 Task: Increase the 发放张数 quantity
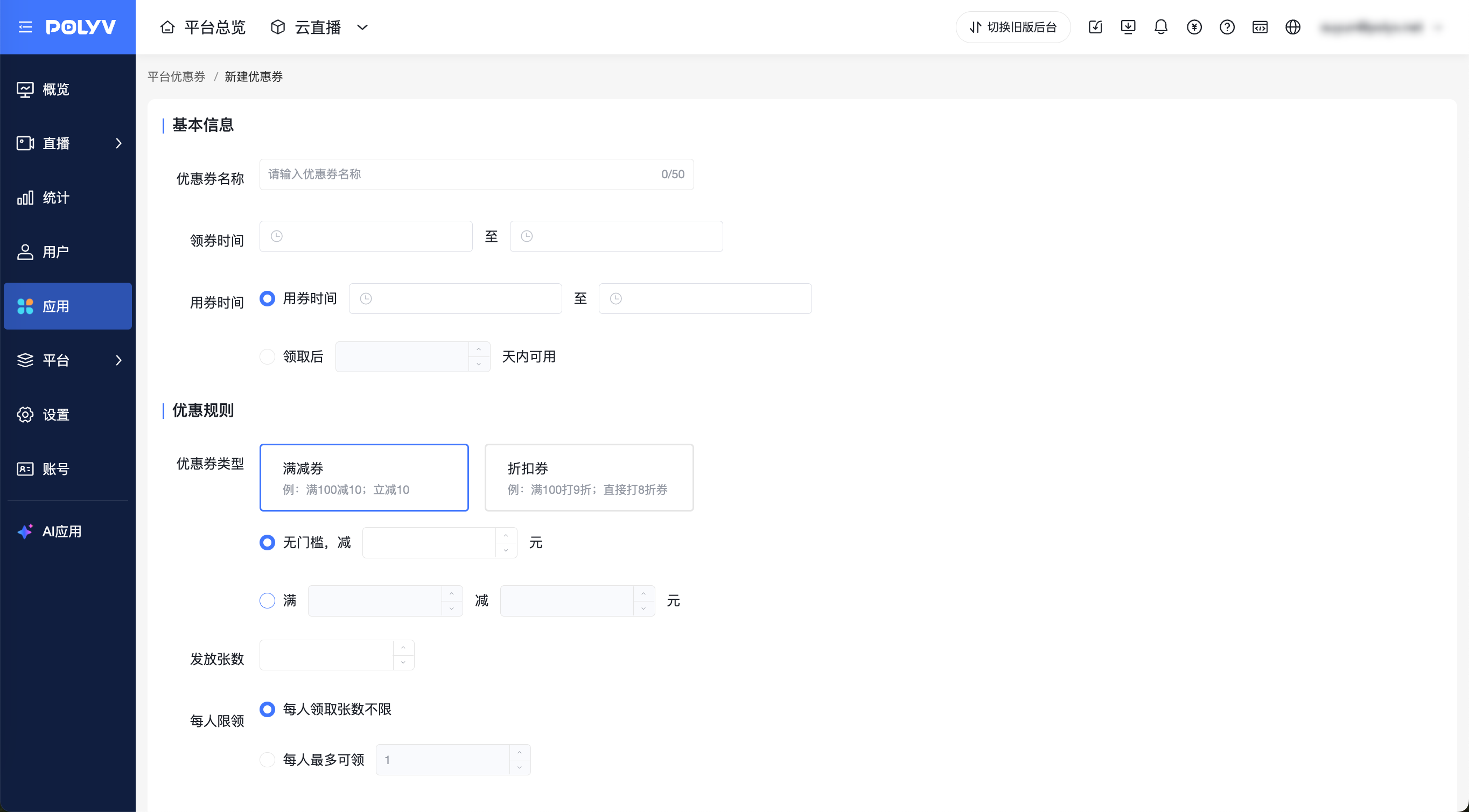click(x=403, y=648)
